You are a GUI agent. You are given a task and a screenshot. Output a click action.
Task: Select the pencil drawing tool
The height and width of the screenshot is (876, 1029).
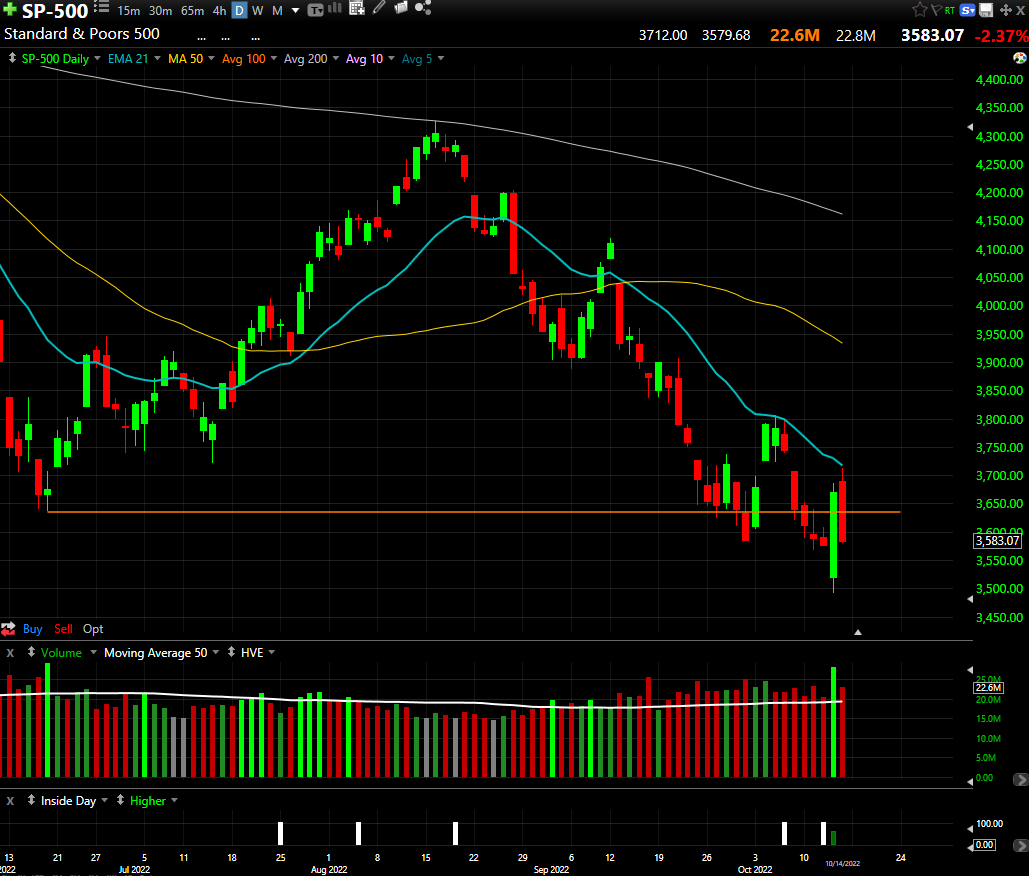pyautogui.click(x=379, y=9)
